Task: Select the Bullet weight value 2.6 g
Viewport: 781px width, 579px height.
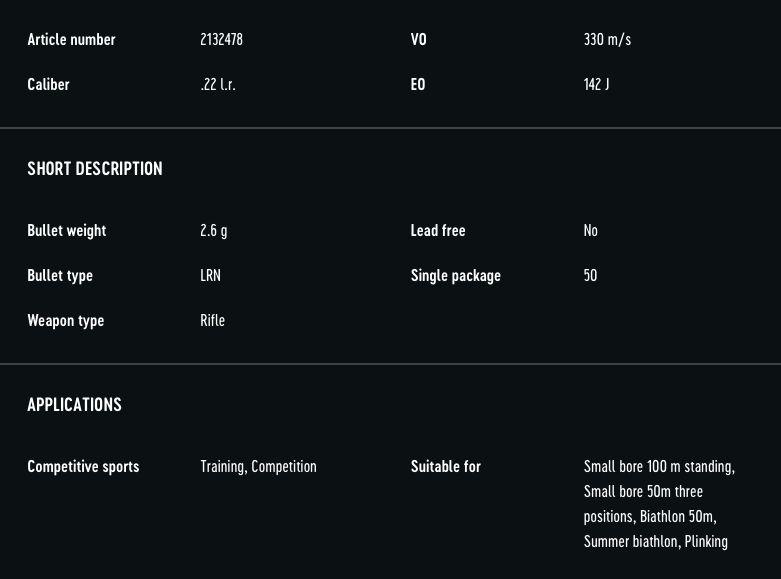Action: pyautogui.click(x=214, y=231)
